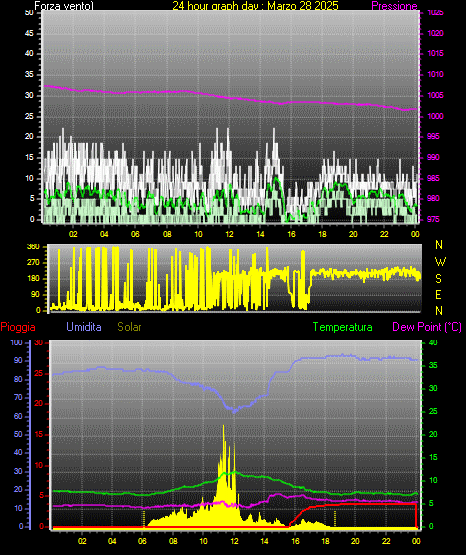Click the 'E' compass letter

[438, 294]
